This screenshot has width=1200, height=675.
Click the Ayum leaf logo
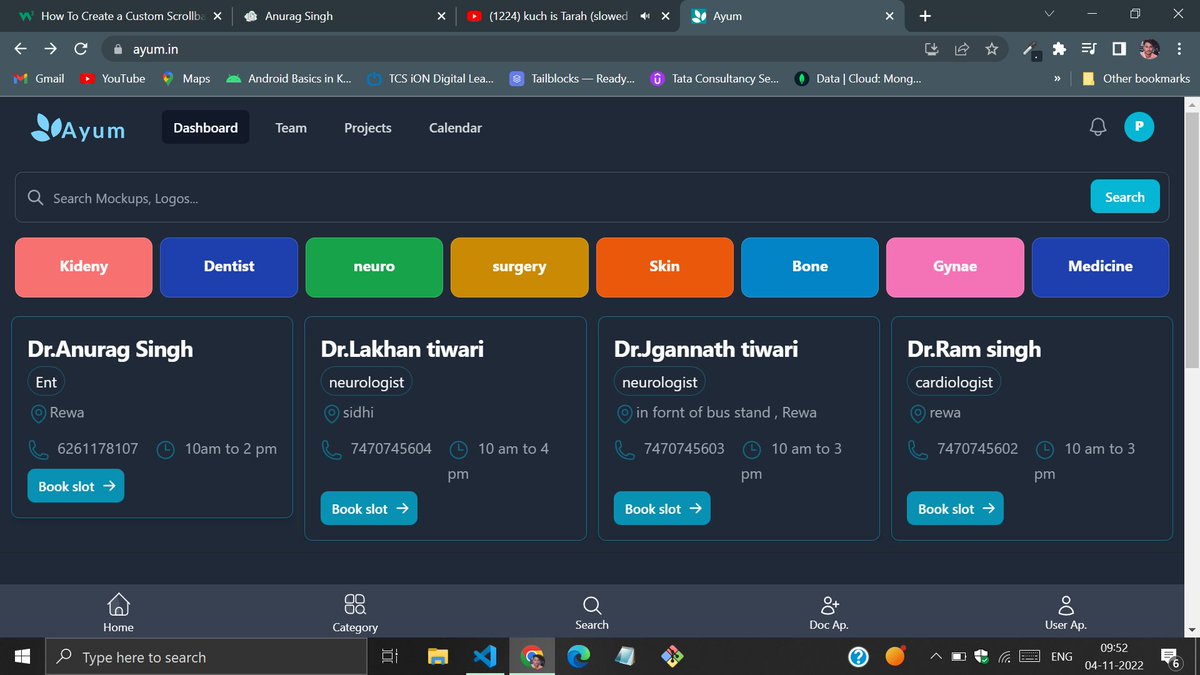click(78, 128)
